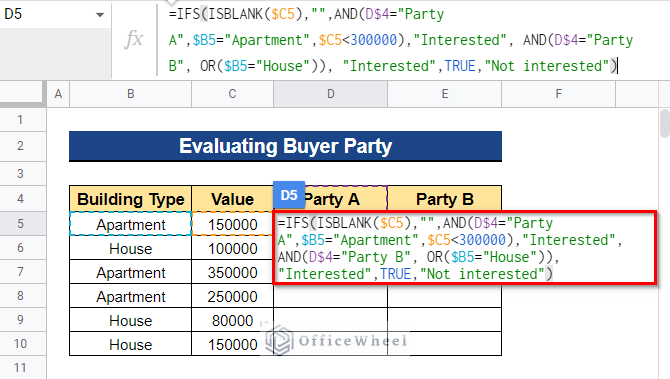Select column C header
The image size is (670, 379).
[x=232, y=94]
